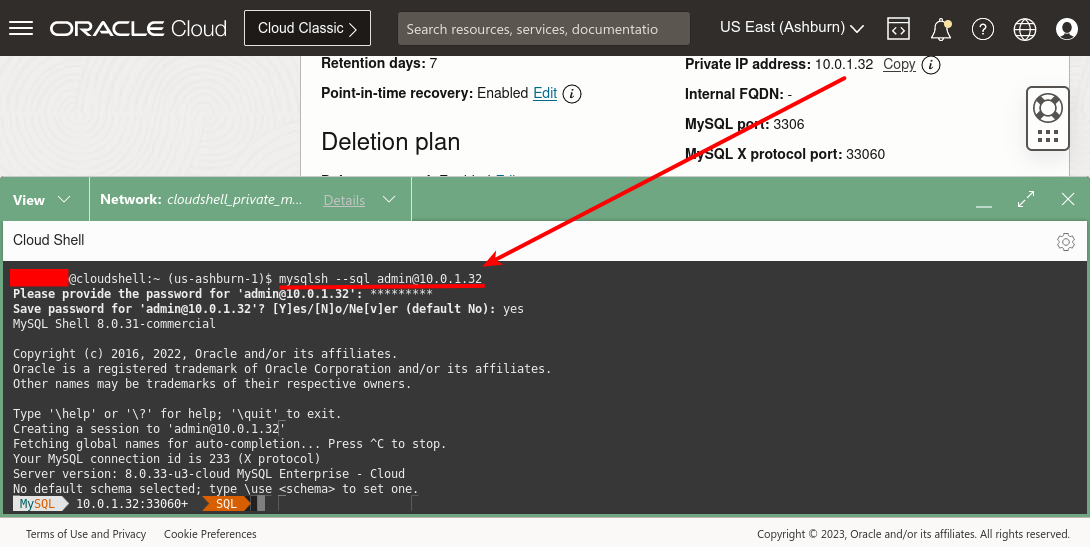Open the support lifebuoy widget
This screenshot has width=1090, height=547.
[x=1048, y=108]
